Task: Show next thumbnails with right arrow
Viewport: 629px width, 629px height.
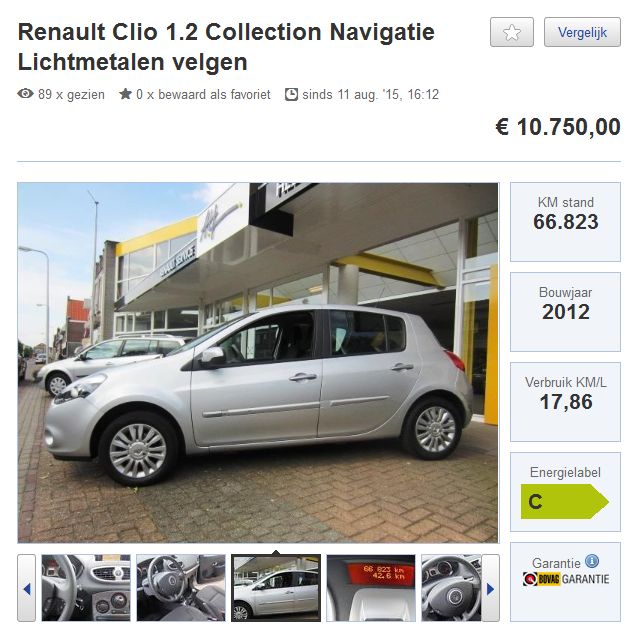Action: click(490, 588)
